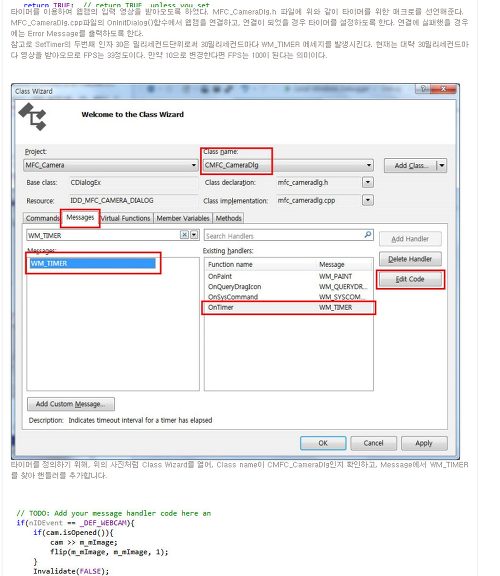500x576 pixels.
Task: Click the Edit Code button
Action: pos(410,279)
